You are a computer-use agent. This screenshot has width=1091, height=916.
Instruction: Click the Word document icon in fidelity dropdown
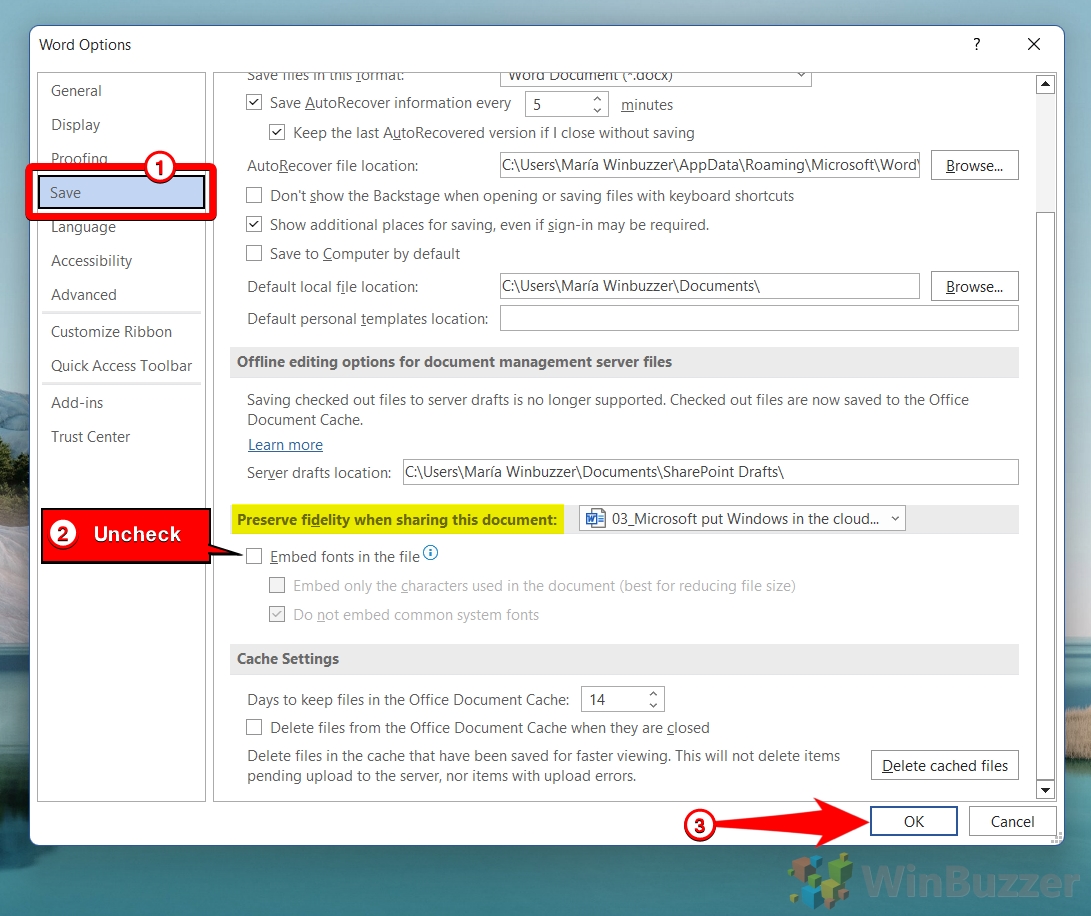[x=595, y=518]
